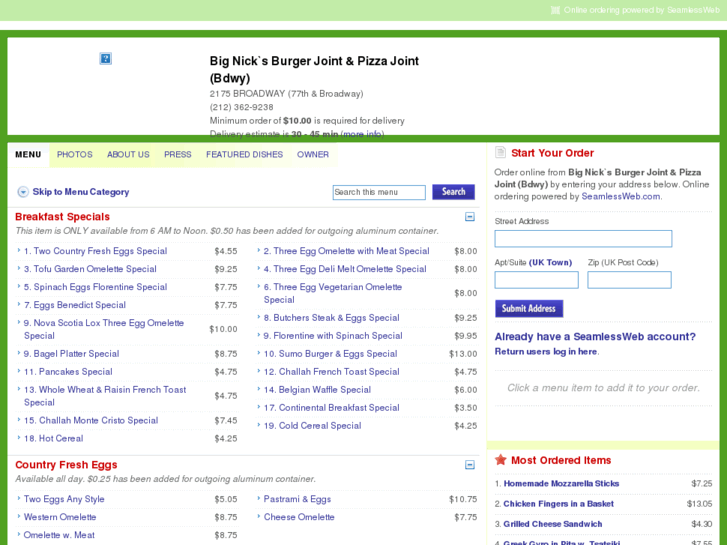Add Pastrami & Eggs

pos(297,499)
